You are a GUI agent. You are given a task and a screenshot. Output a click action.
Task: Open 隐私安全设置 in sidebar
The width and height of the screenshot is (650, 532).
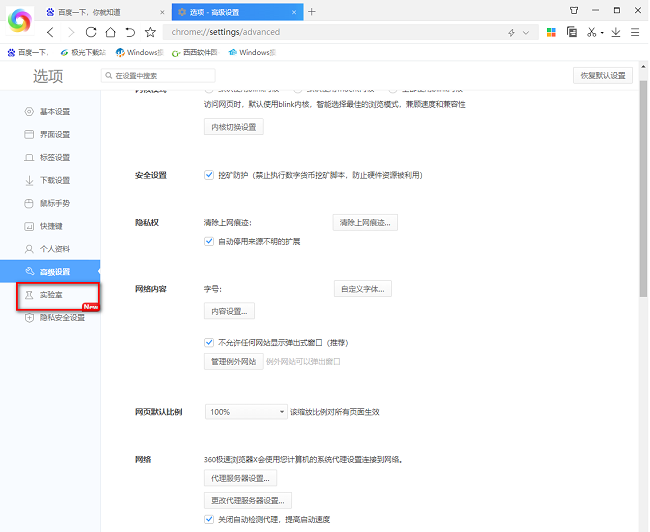pos(50,318)
